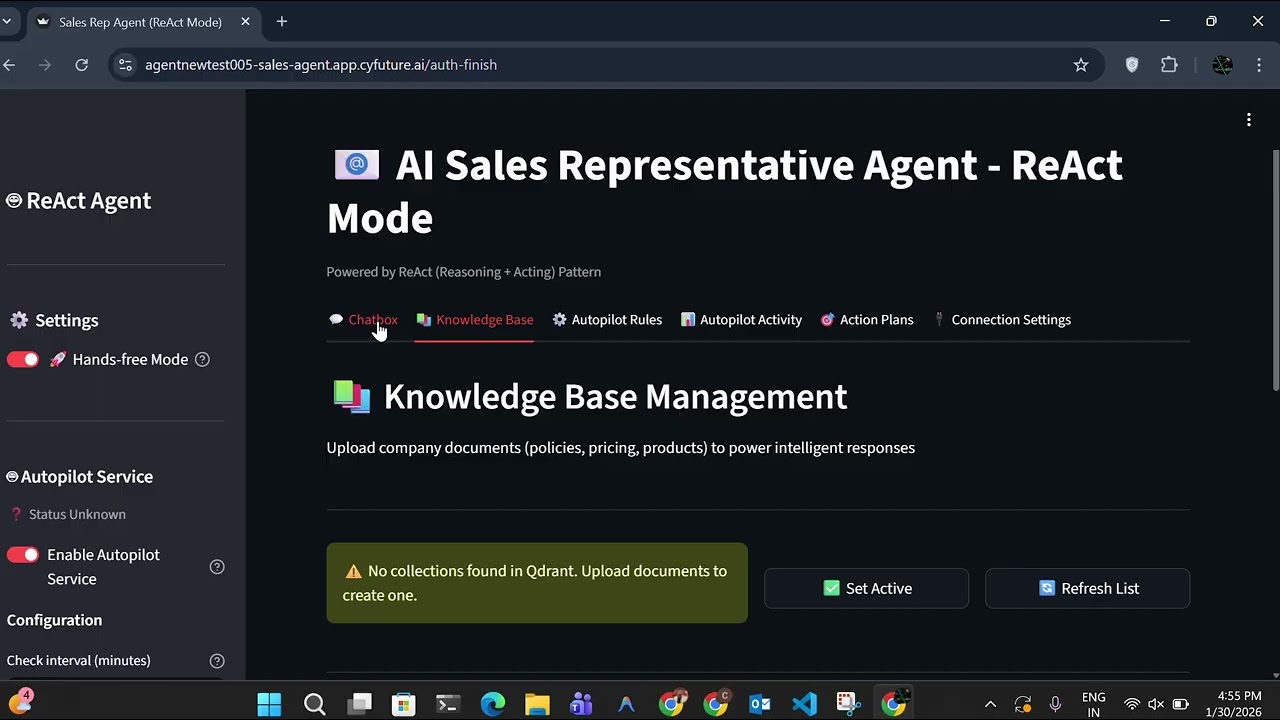Show help for Check interval

point(217,661)
